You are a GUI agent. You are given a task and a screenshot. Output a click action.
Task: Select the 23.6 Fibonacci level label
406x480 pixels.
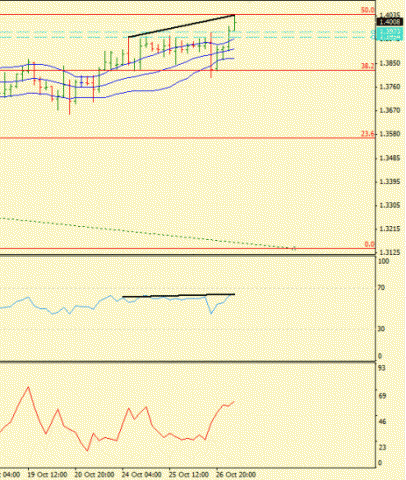[368, 134]
